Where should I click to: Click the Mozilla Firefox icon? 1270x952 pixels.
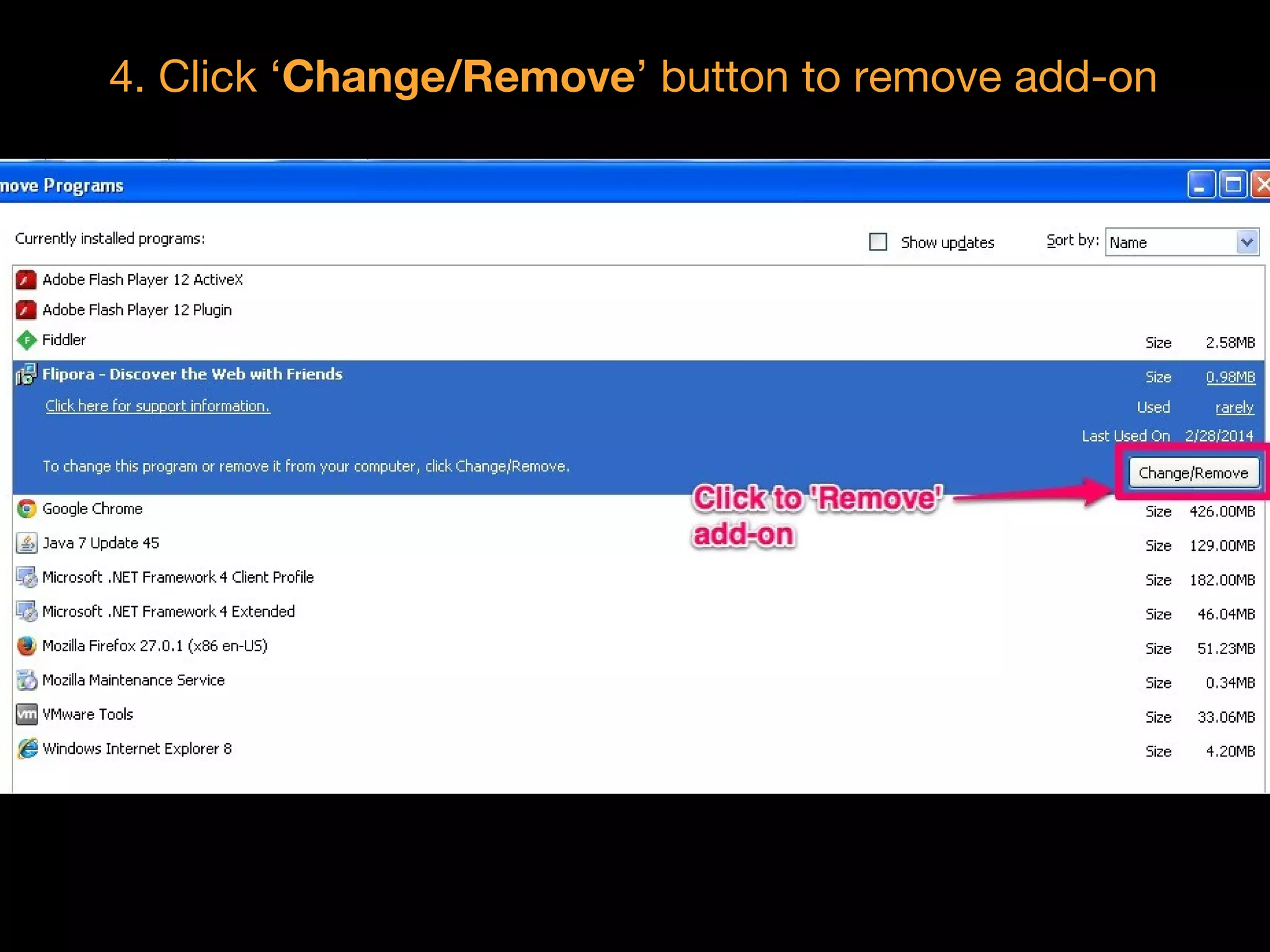click(26, 646)
